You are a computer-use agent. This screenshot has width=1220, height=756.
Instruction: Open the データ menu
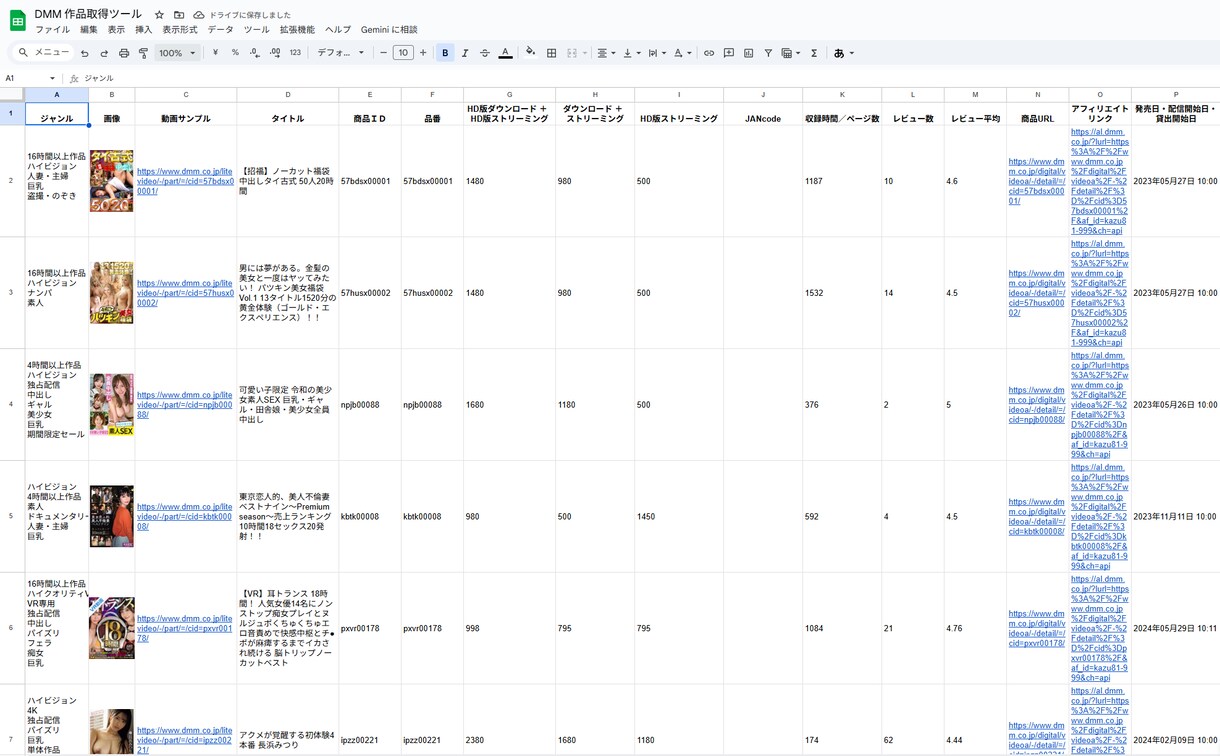220,30
